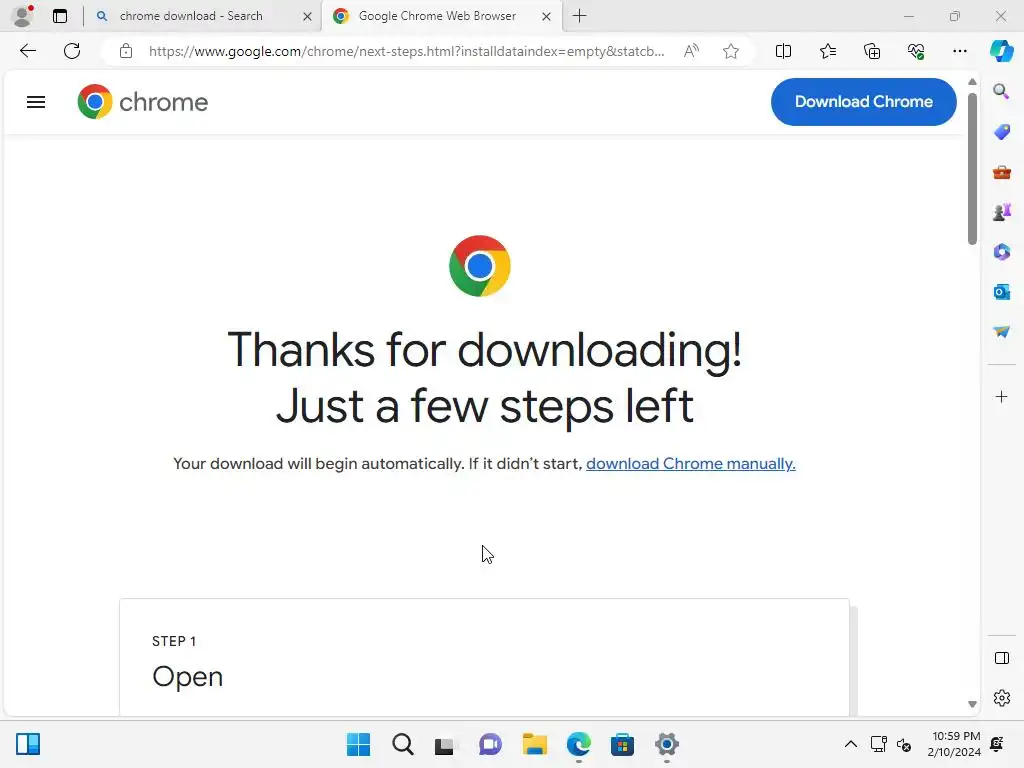Click the vertical scrollbar thumb
The height and width of the screenshot is (768, 1024).
(972, 168)
